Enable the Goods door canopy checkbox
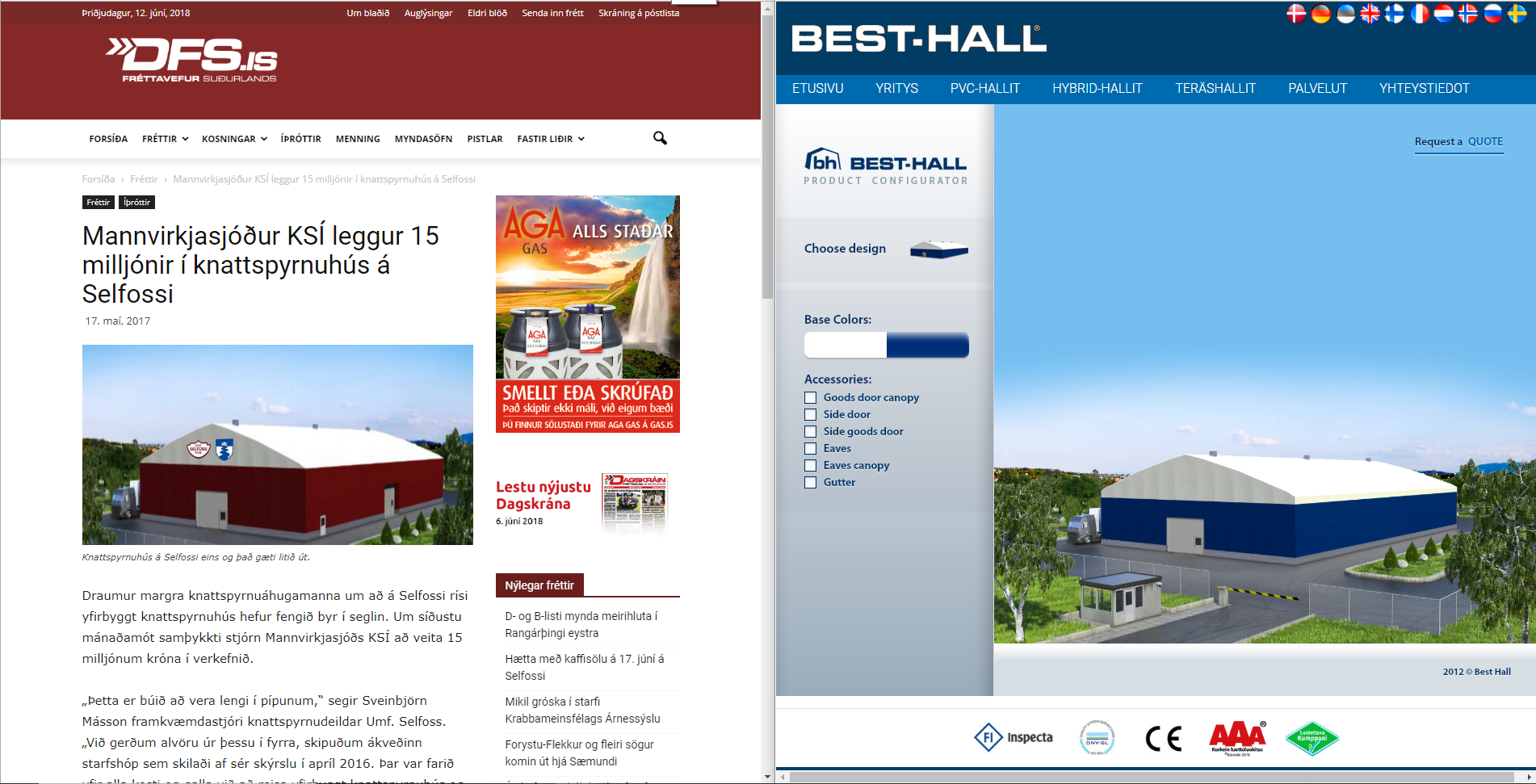This screenshot has height=784, width=1536. click(810, 397)
